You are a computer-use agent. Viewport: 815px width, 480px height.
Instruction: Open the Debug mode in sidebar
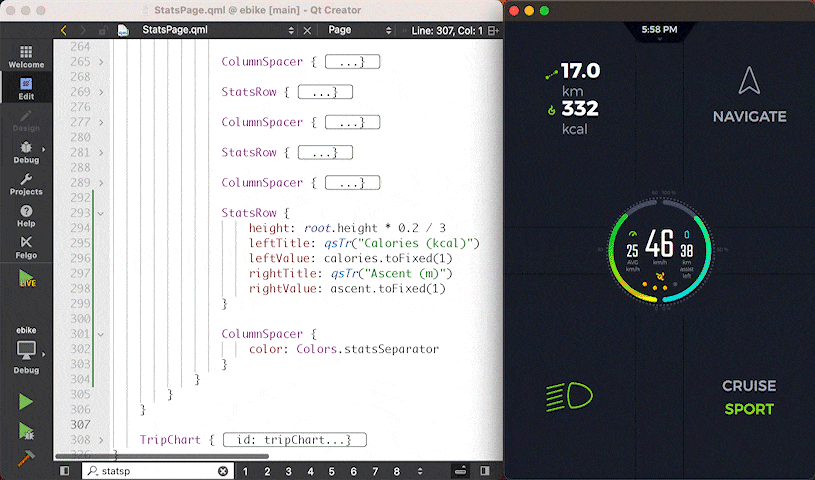[26, 152]
